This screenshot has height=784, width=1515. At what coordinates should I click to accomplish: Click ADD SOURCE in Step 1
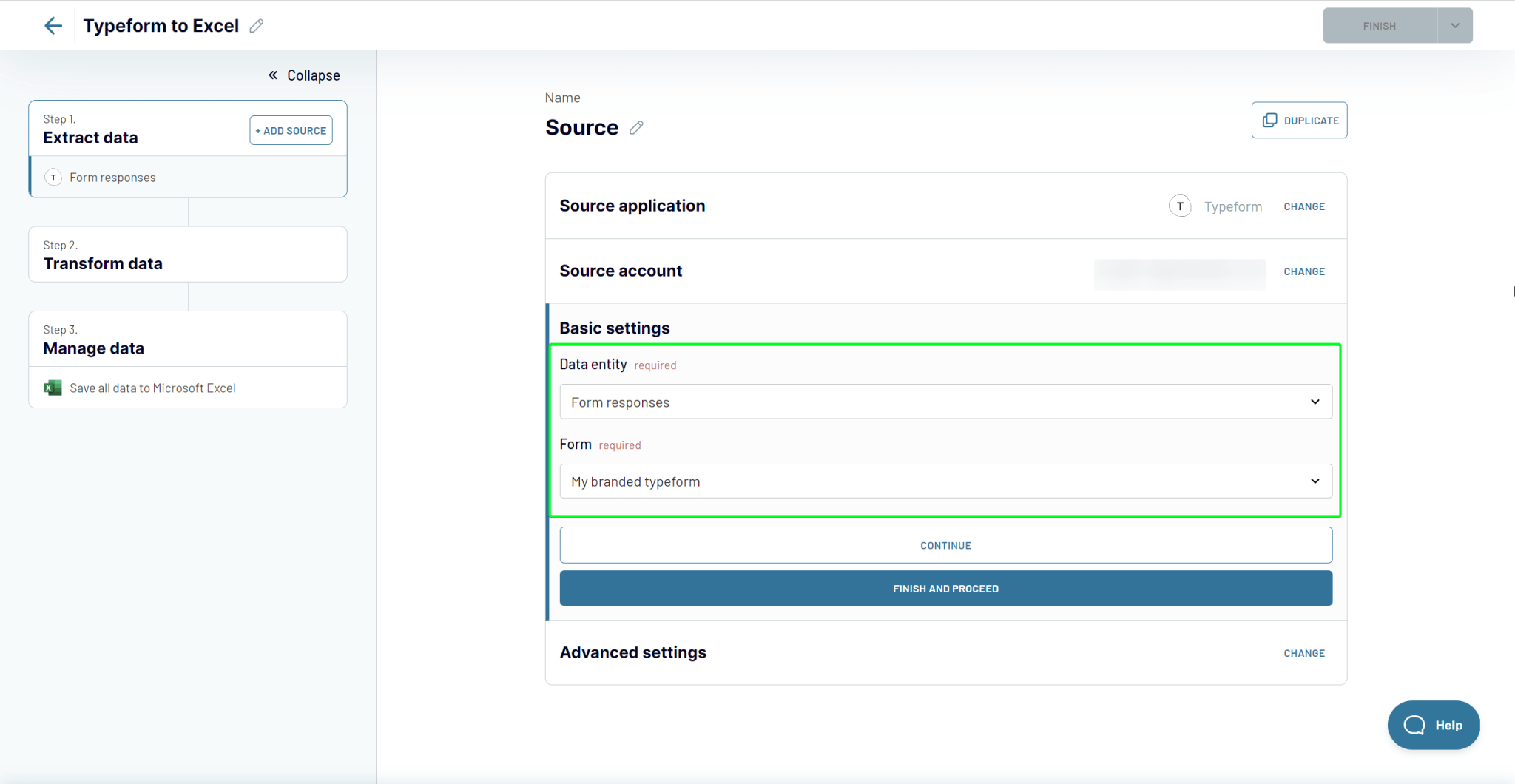[x=290, y=130]
